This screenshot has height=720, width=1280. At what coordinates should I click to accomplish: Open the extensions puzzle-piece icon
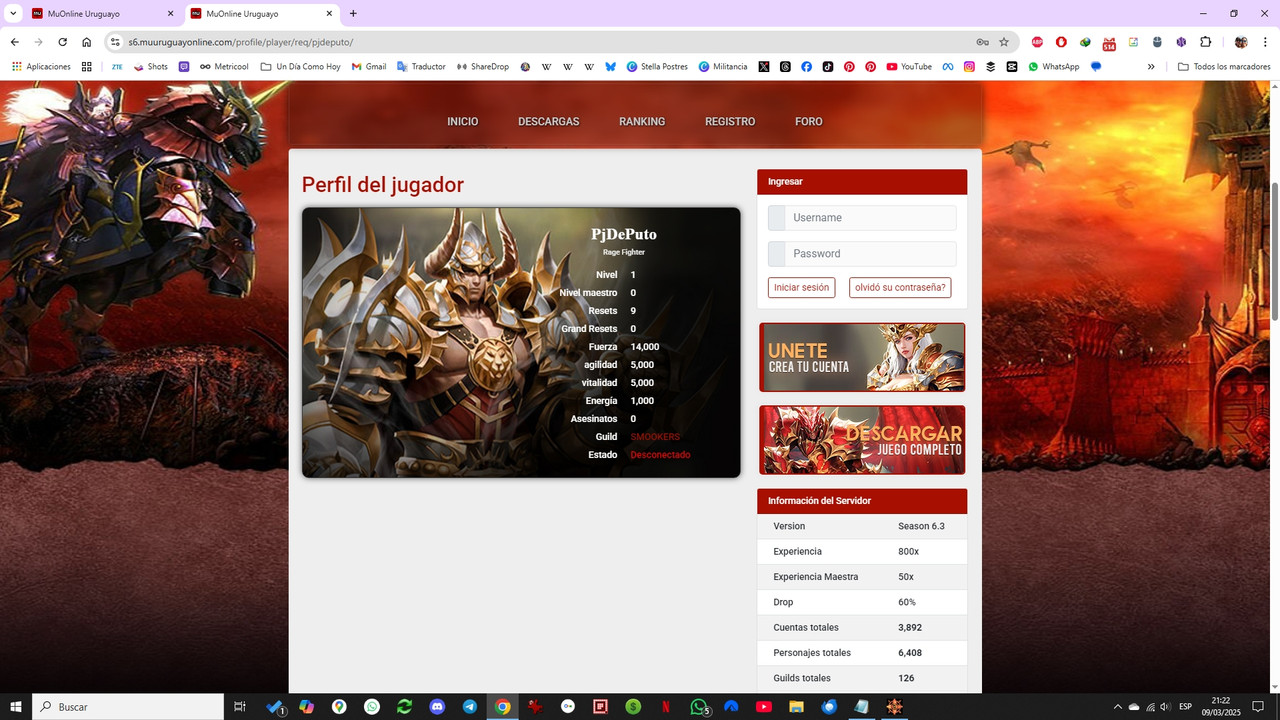1205,42
